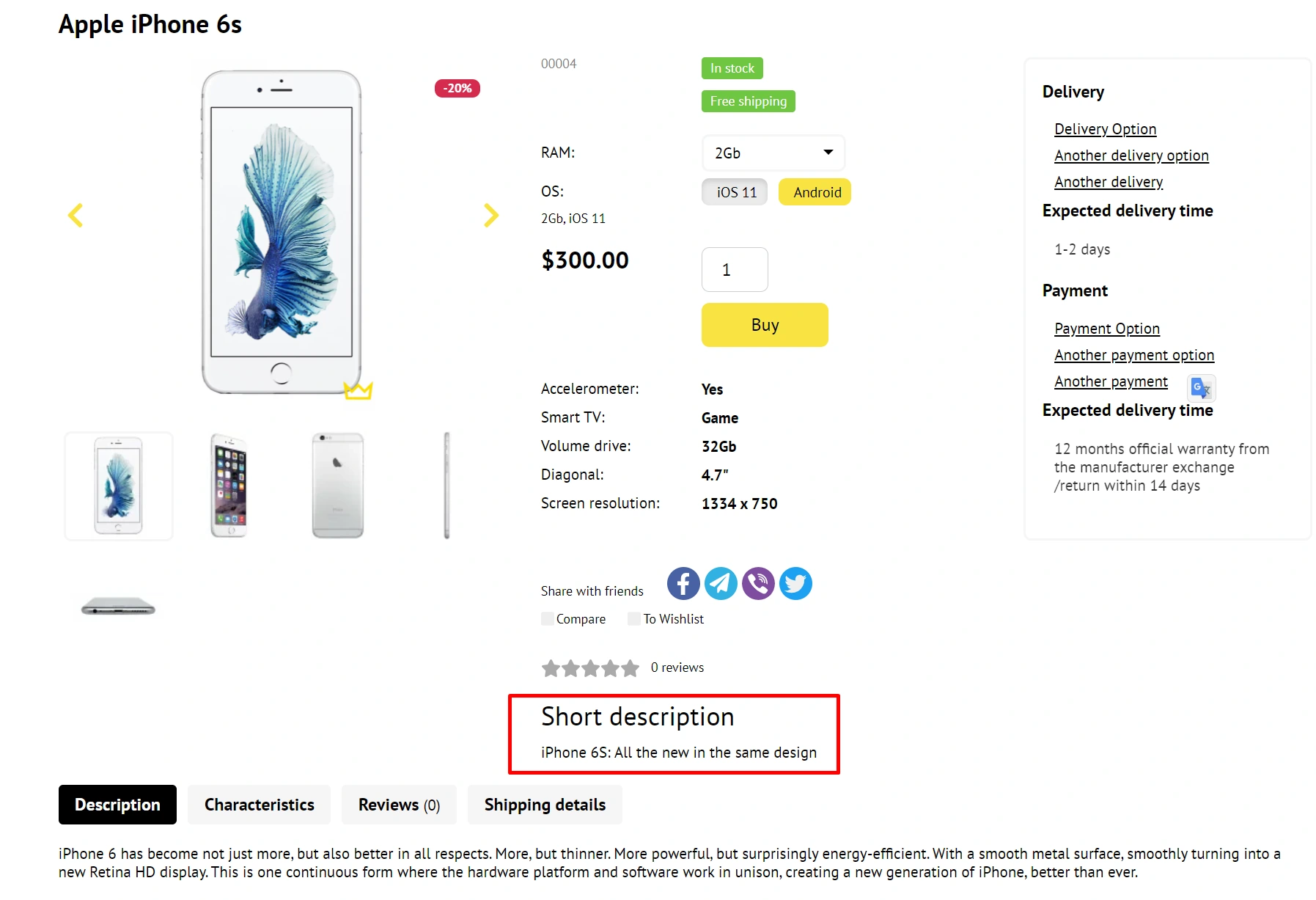The width and height of the screenshot is (1316, 900).
Task: Select the Android OS option
Action: tap(815, 192)
